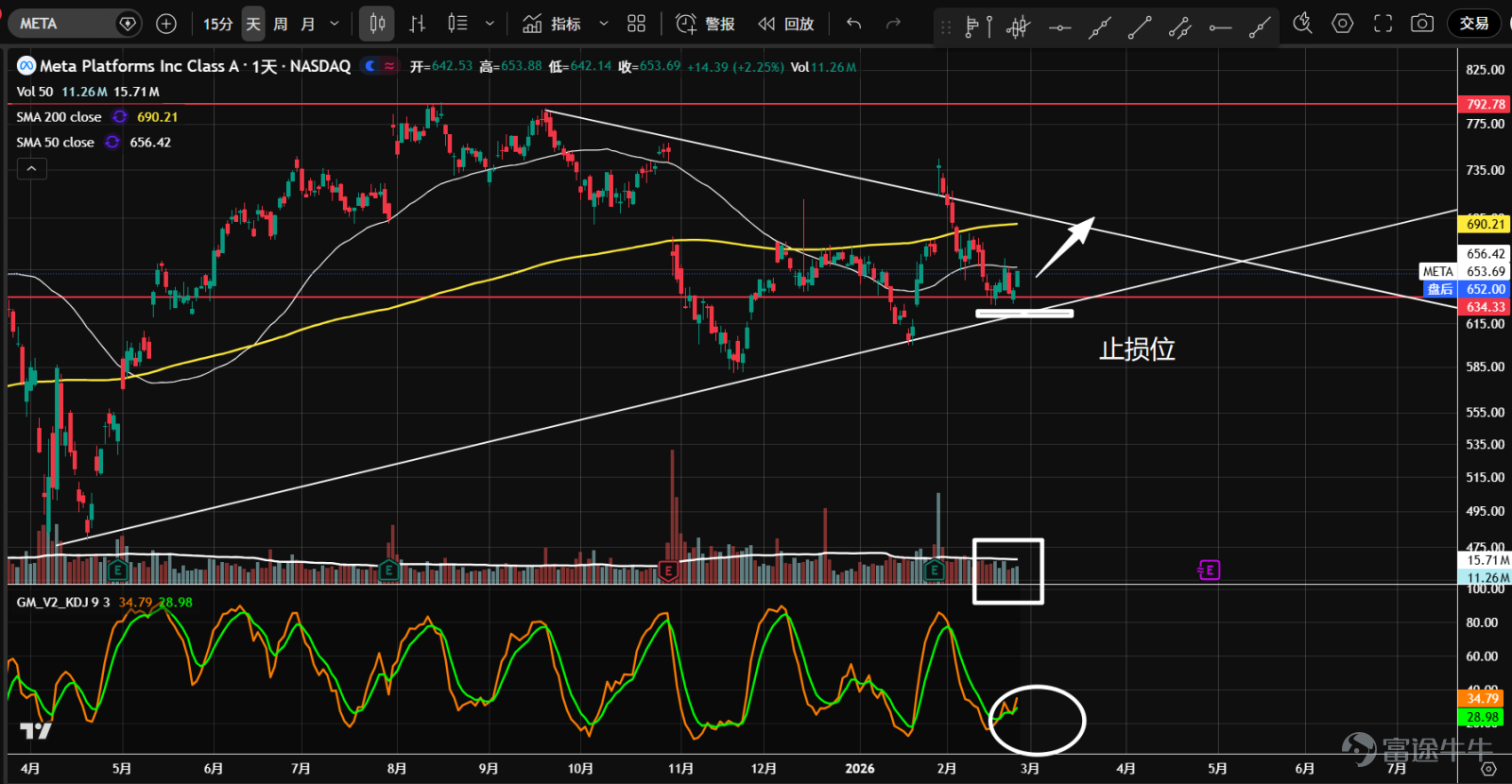This screenshot has height=784, width=1512.
Task: Grab the drawing favorites toolbar handle
Action: point(946,26)
